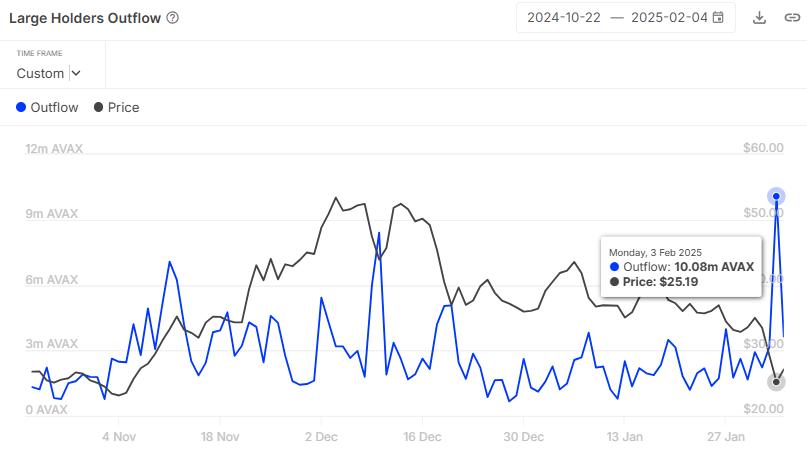The height and width of the screenshot is (462, 807).
Task: Click the 3 Feb 2025 tooltip box
Action: 681,266
